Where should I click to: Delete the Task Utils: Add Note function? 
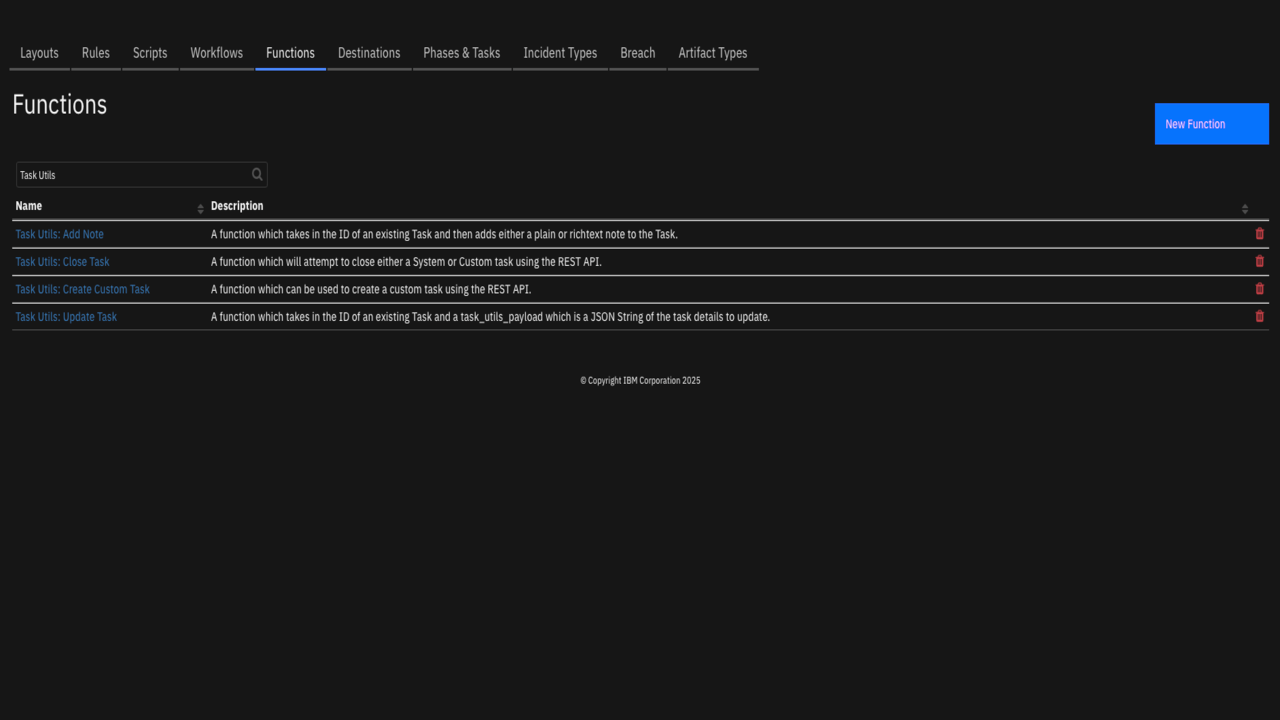pyautogui.click(x=1259, y=234)
